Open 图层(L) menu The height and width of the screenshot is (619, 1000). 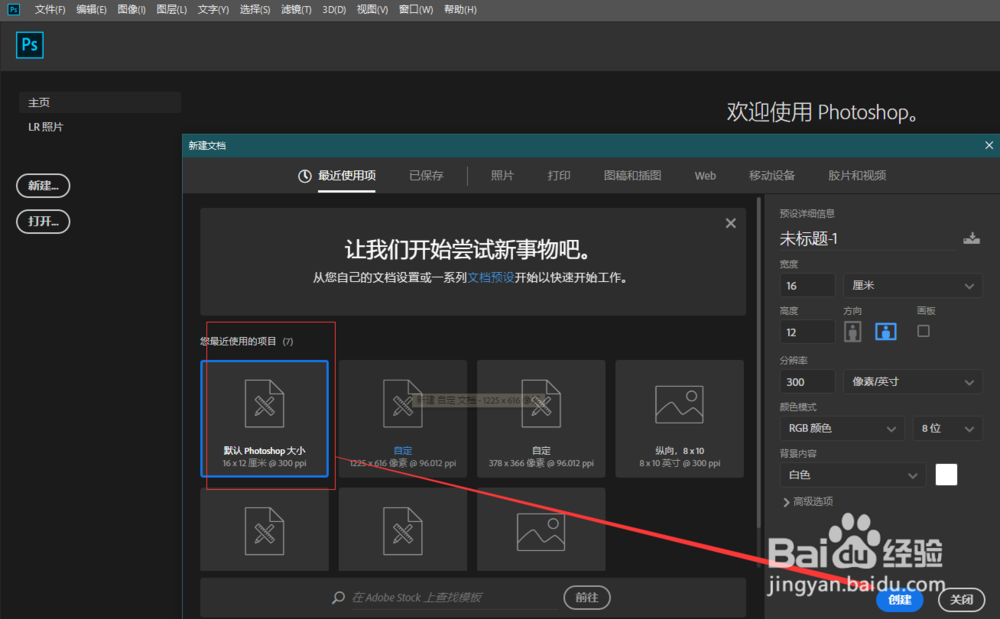pos(172,10)
